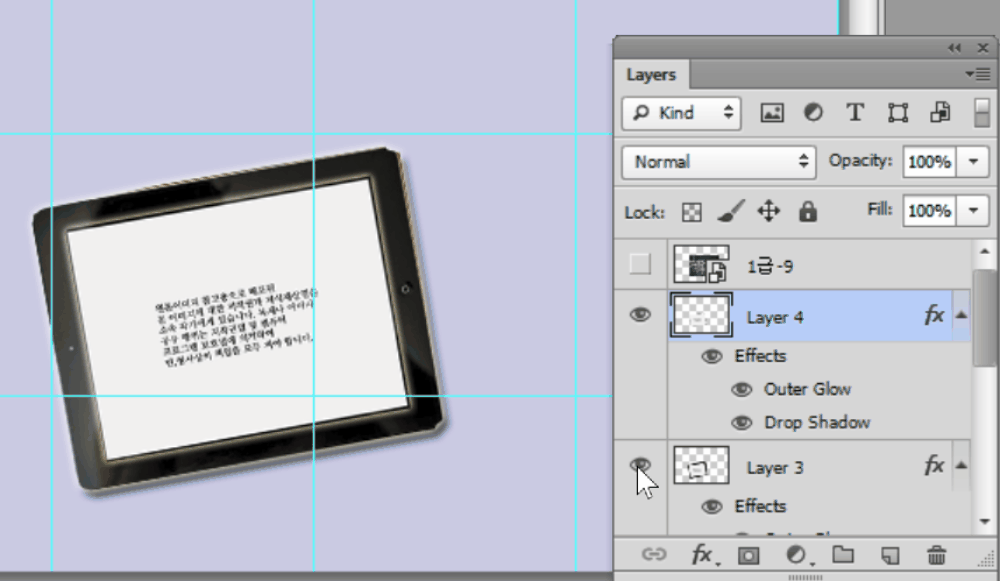The height and width of the screenshot is (581, 1000).
Task: Toggle the layer filtering switch
Action: [x=982, y=114]
